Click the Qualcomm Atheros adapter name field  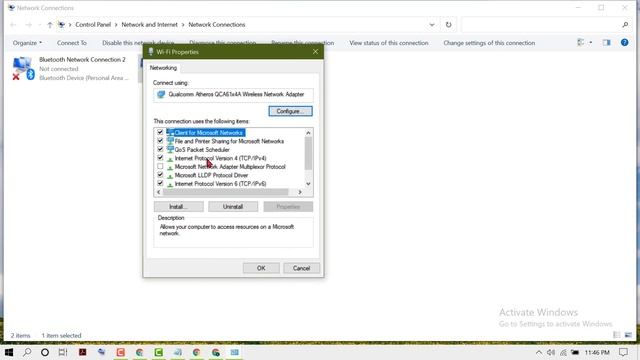pos(233,95)
